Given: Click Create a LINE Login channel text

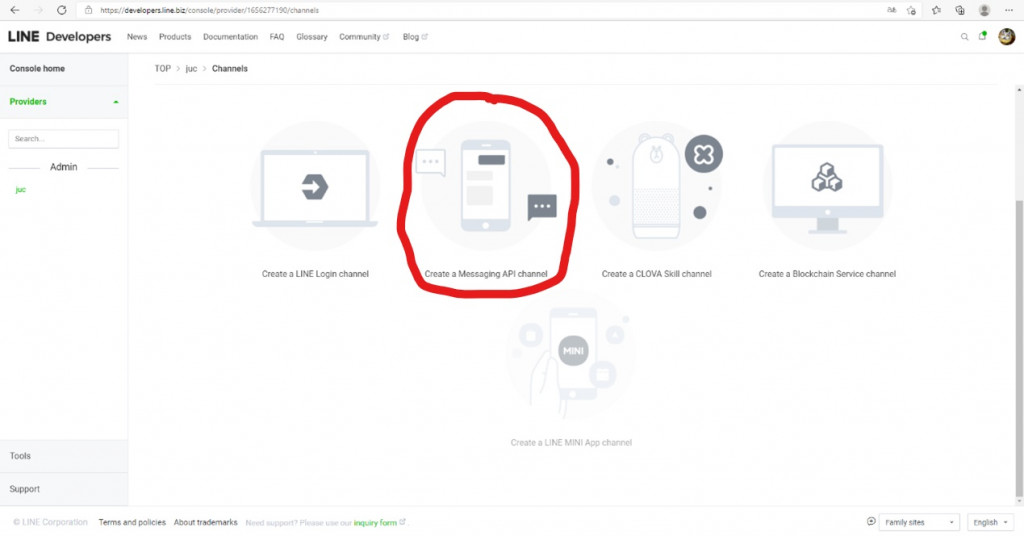Looking at the screenshot, I should click(x=315, y=274).
